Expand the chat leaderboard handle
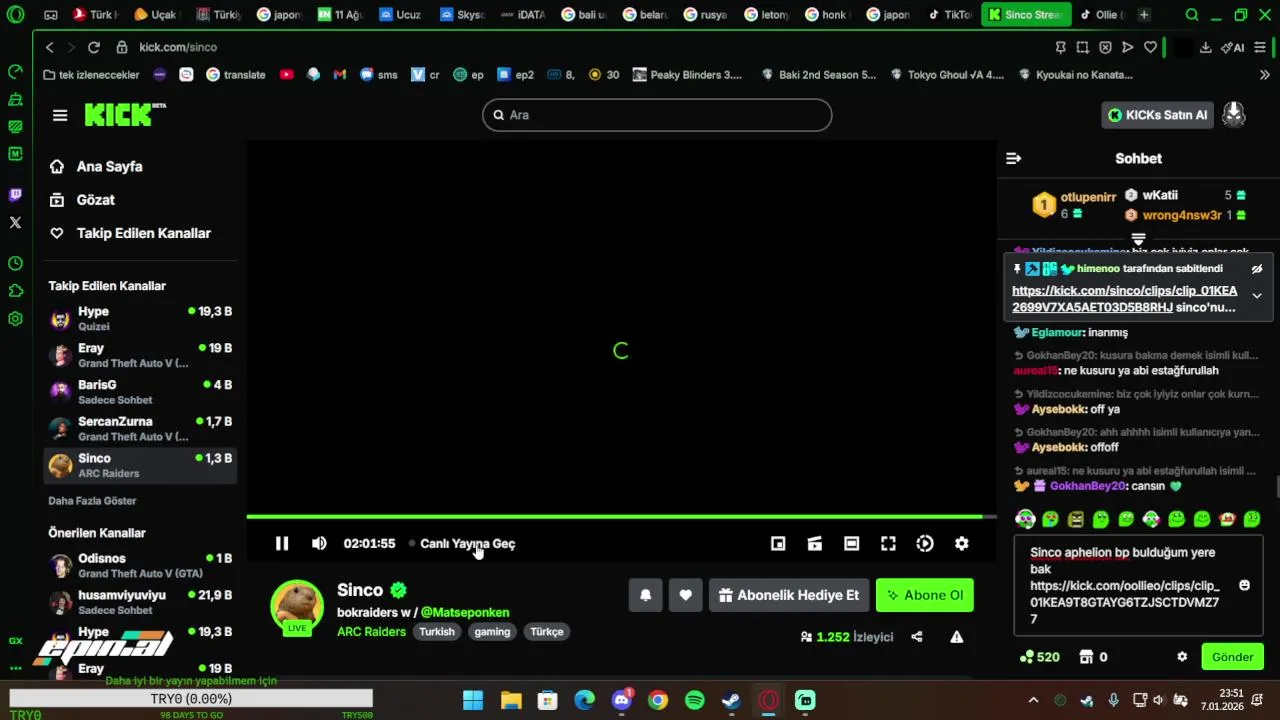The width and height of the screenshot is (1280, 720). tap(1138, 239)
